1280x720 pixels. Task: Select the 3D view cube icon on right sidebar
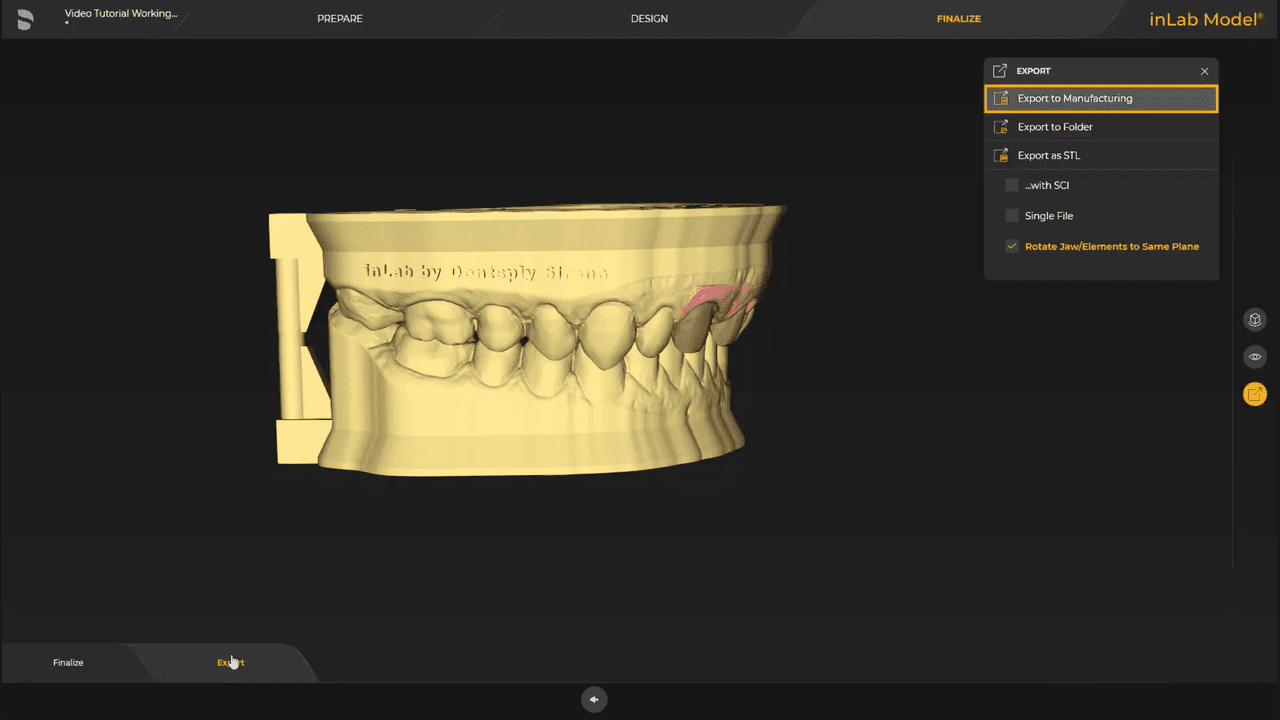click(1255, 319)
